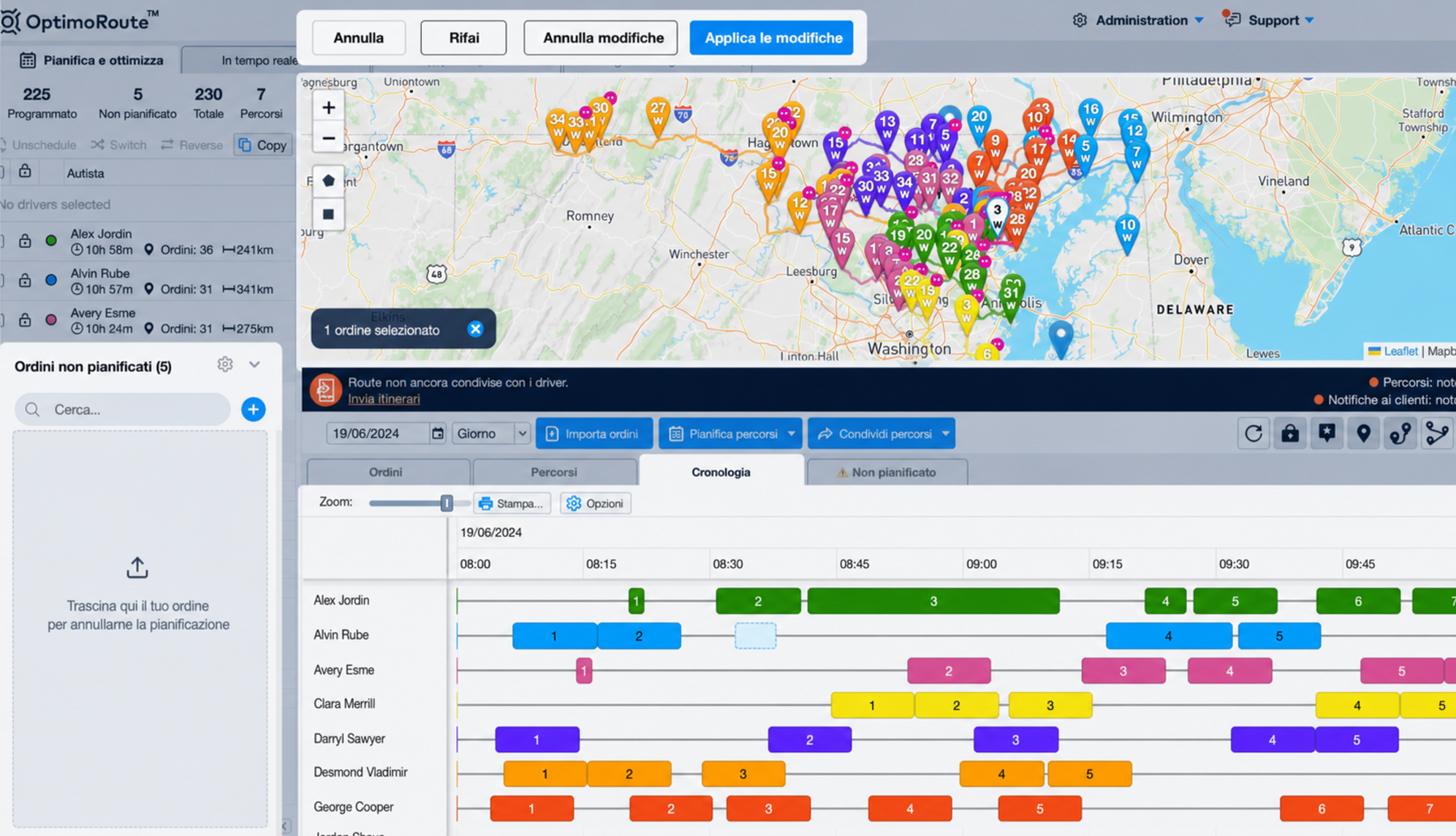
Task: Toggle the lock in the Autista header
Action: tap(25, 172)
